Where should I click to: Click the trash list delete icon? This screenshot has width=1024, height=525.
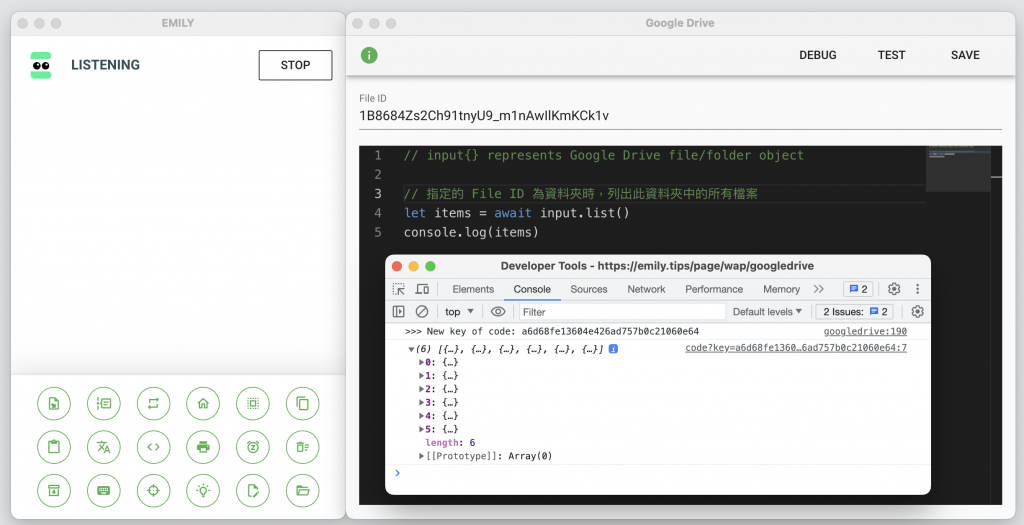302,447
